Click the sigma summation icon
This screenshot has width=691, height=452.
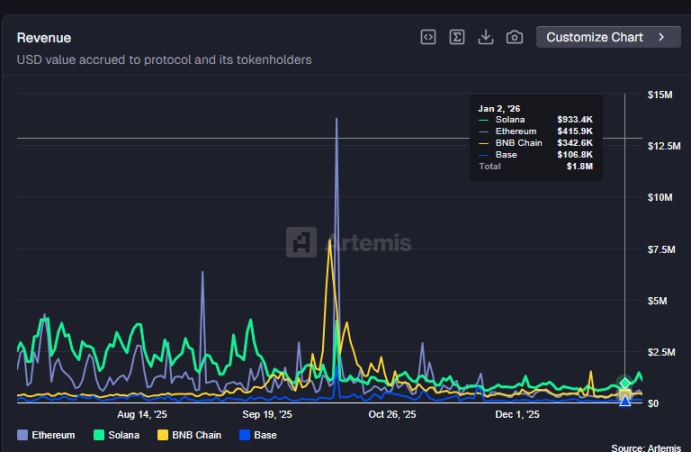pos(457,37)
